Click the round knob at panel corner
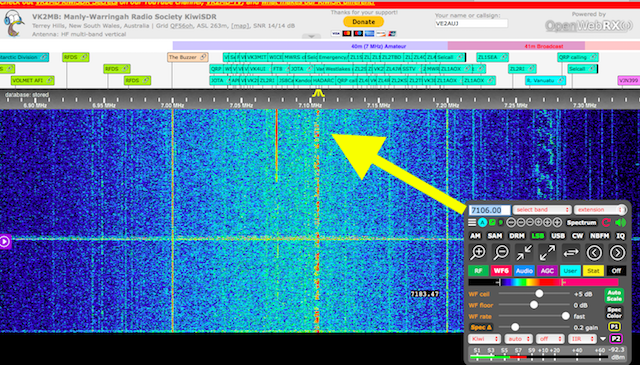 pyautogui.click(x=622, y=209)
